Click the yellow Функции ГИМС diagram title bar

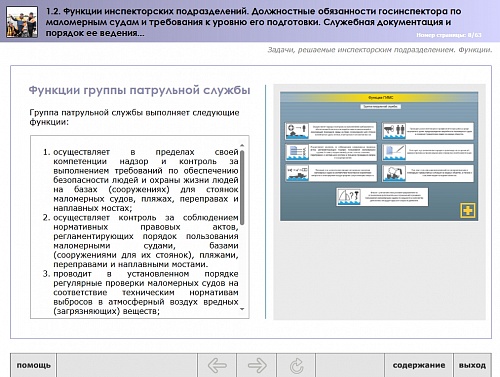click(x=379, y=98)
